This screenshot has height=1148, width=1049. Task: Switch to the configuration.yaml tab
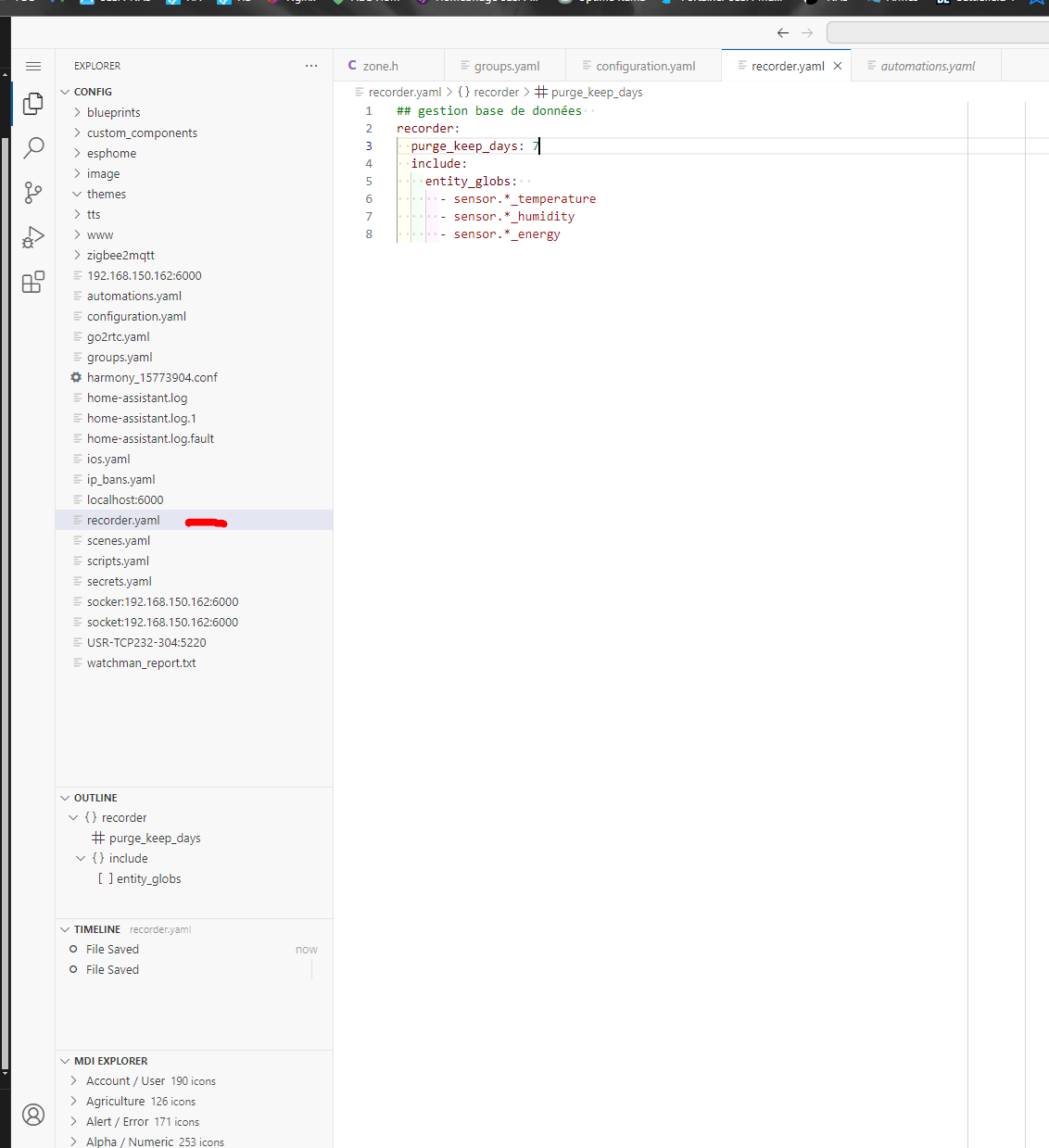[x=645, y=66]
